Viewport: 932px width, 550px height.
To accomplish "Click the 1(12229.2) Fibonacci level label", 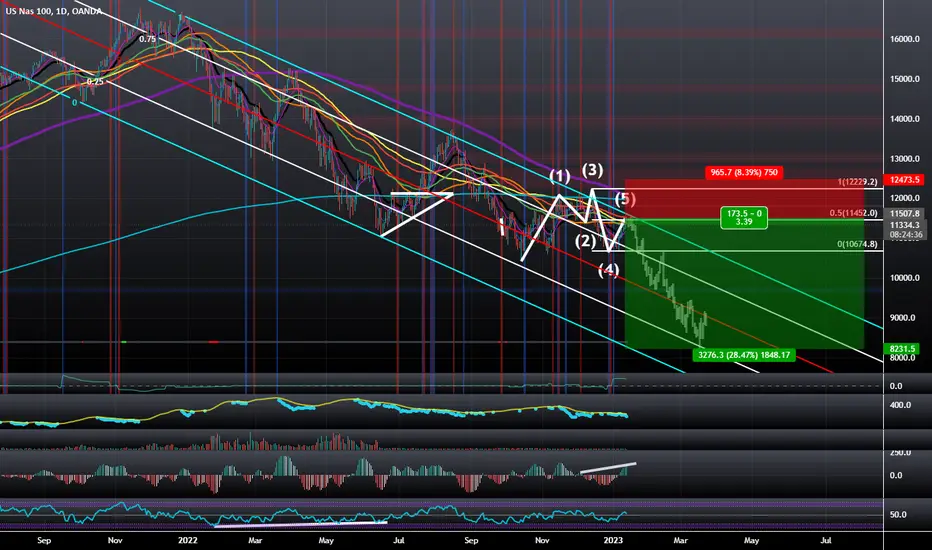I will [857, 182].
